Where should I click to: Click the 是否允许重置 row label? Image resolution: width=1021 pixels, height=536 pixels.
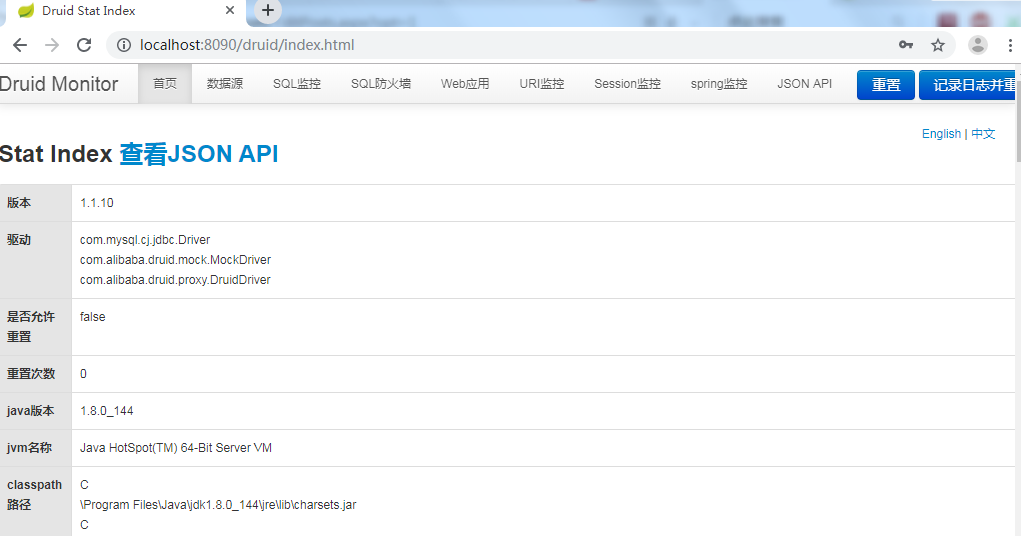point(31,327)
